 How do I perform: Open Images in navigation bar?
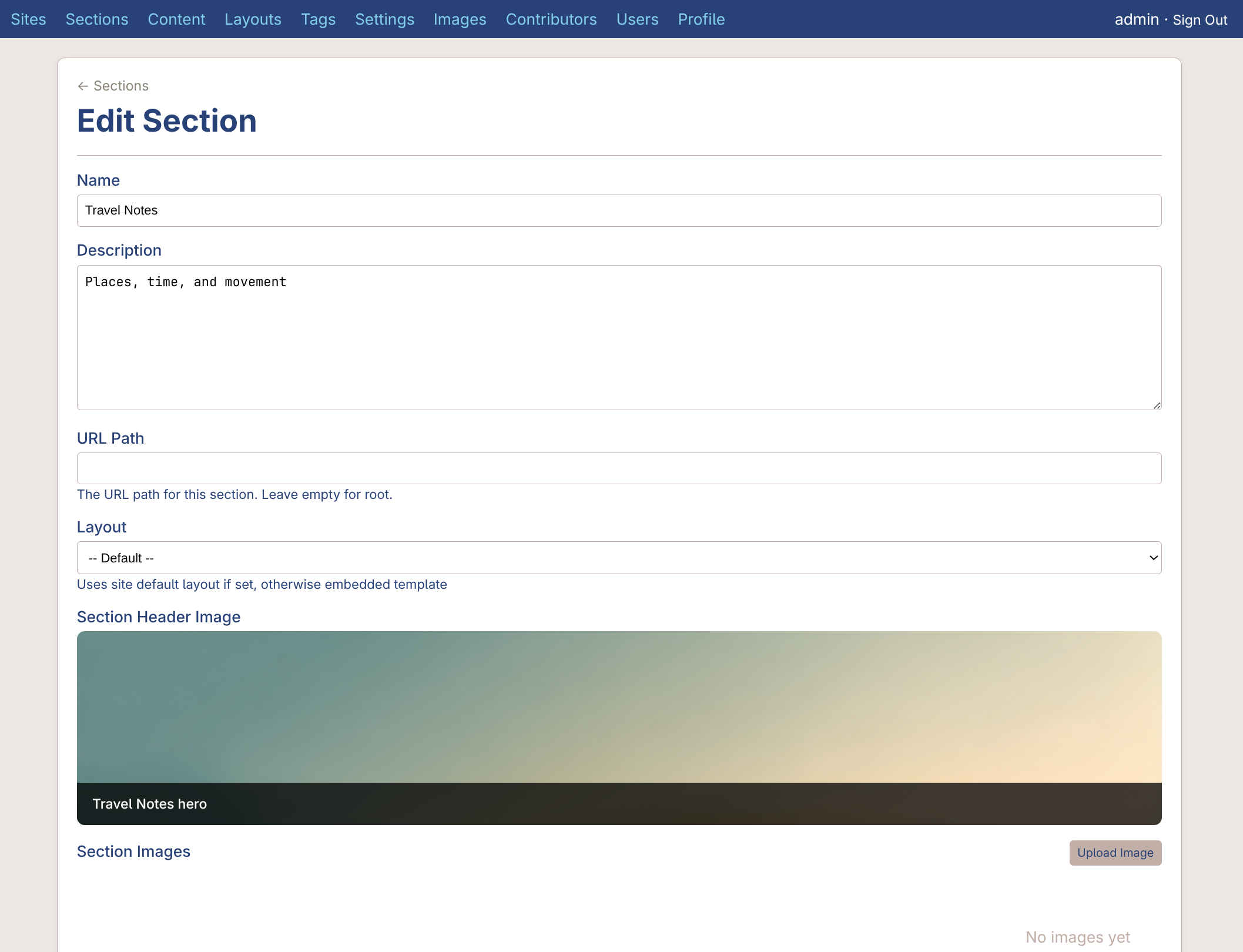[x=460, y=19]
